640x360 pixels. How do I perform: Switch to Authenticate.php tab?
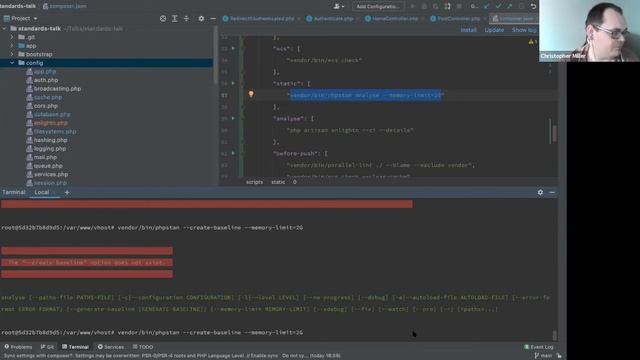point(333,19)
